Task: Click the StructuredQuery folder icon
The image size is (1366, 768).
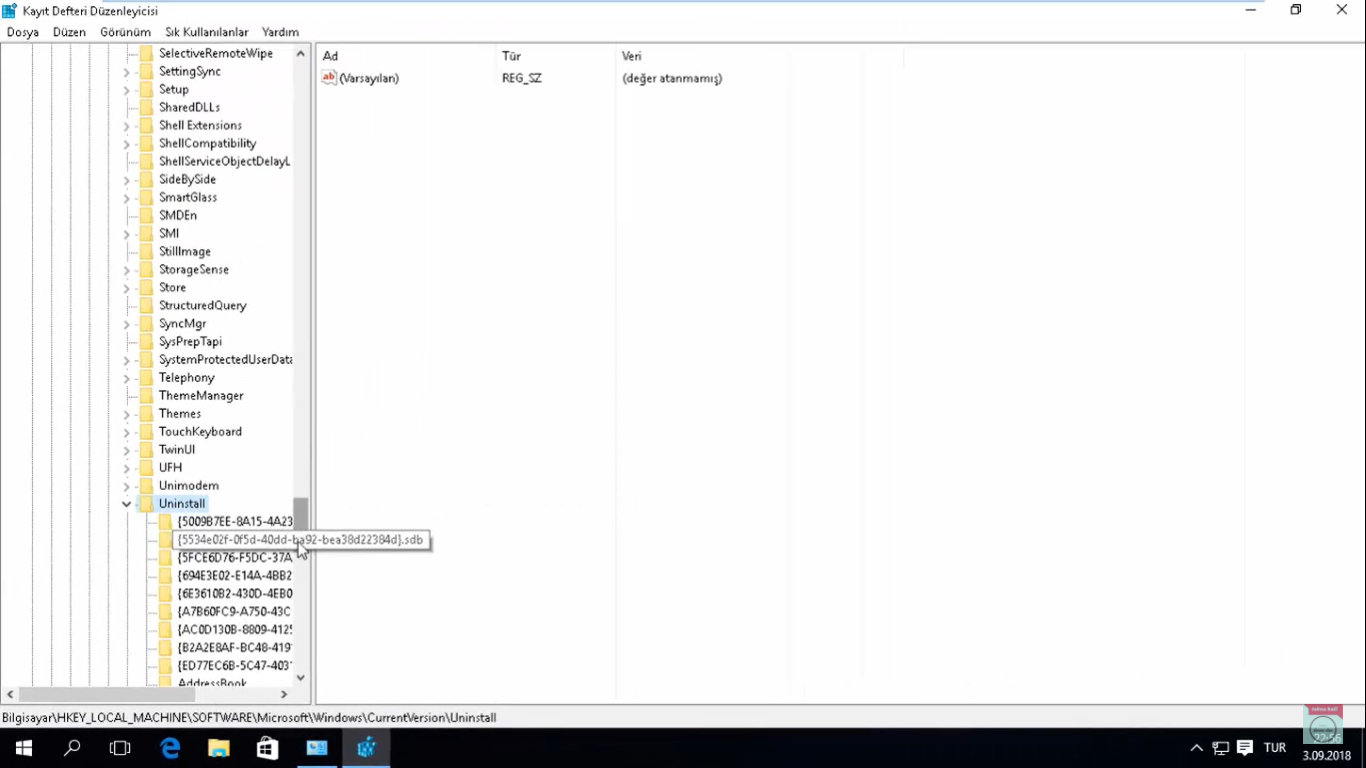Action: [x=146, y=305]
